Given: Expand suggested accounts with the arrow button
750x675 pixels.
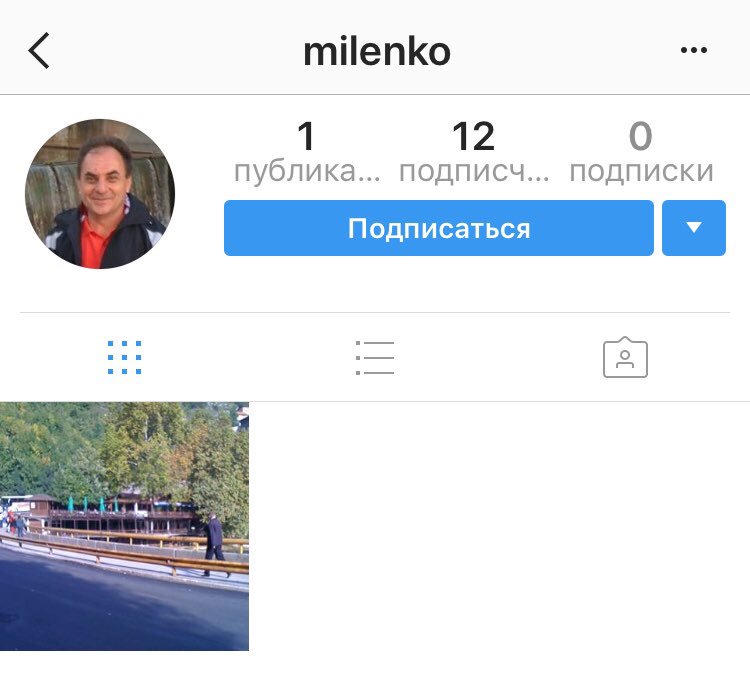Looking at the screenshot, I should 694,228.
